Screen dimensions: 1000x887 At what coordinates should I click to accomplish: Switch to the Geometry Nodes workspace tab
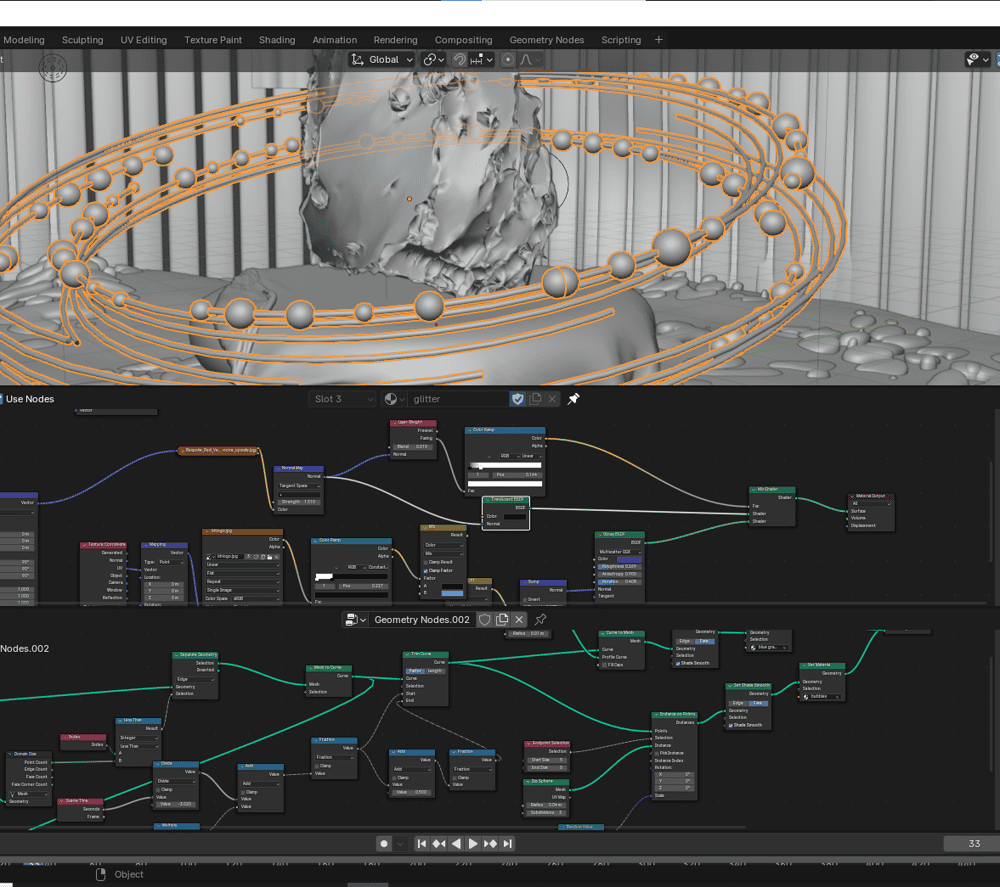click(x=546, y=40)
